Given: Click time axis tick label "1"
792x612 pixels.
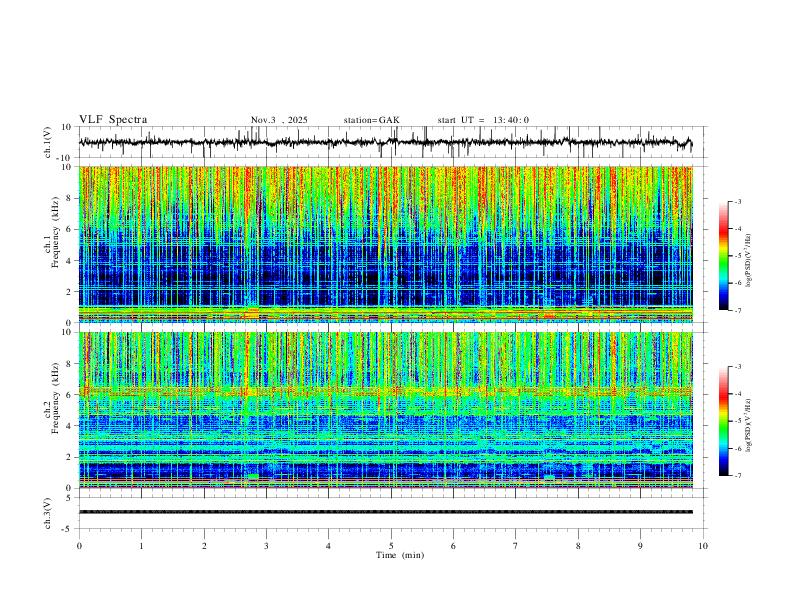Looking at the screenshot, I should pos(141,546).
